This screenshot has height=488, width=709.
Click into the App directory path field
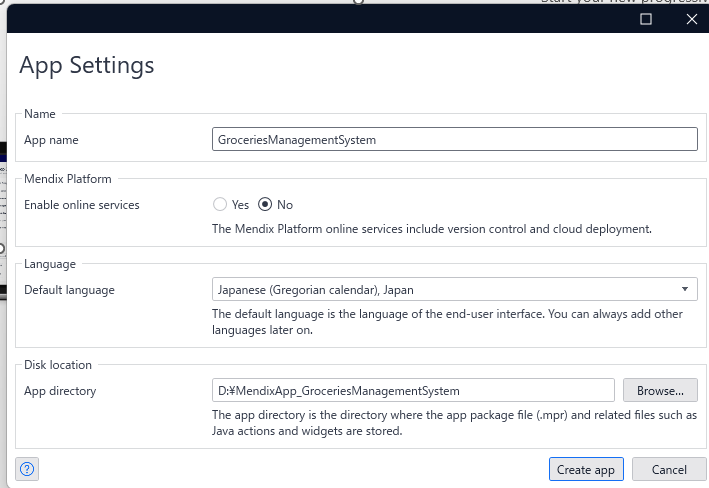coord(413,390)
